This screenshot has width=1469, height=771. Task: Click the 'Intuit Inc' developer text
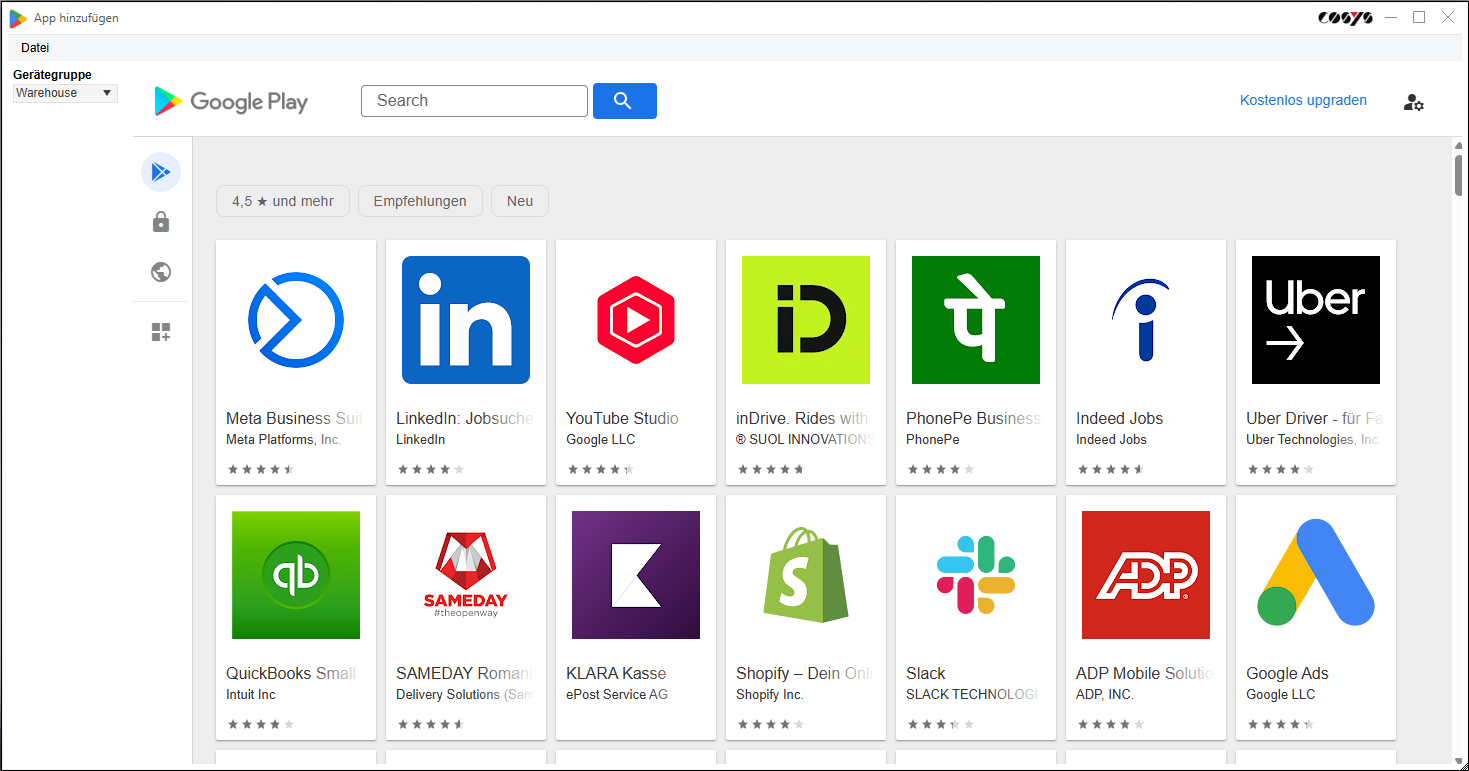coord(251,695)
